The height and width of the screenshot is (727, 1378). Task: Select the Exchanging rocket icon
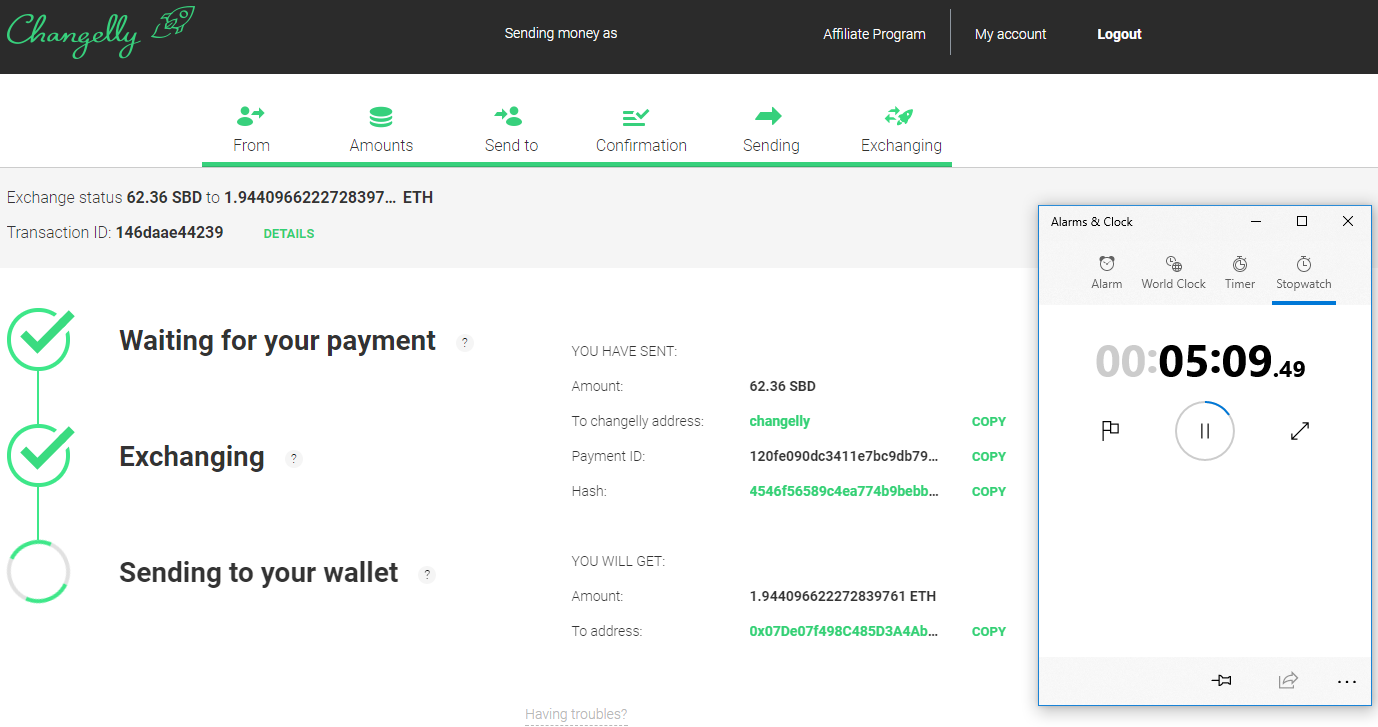(x=900, y=116)
